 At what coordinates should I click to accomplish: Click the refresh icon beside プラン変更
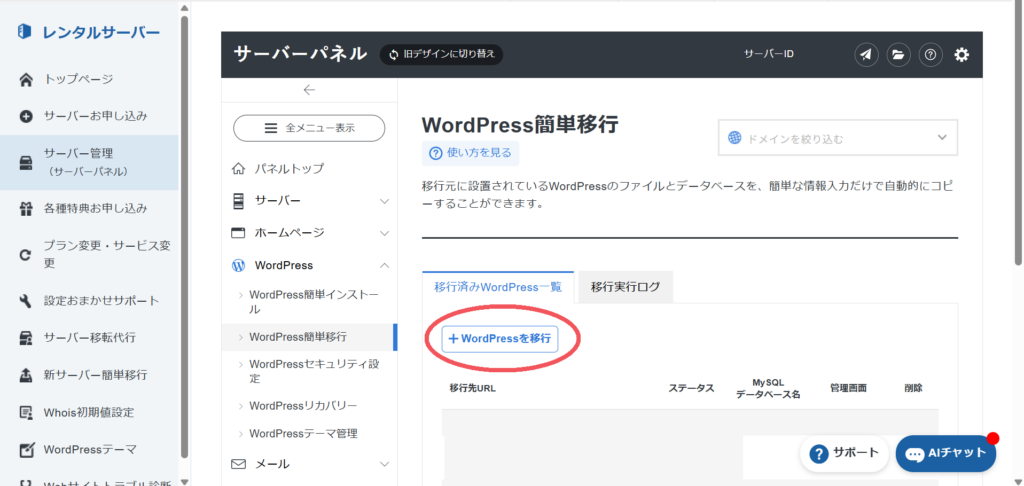tap(25, 255)
